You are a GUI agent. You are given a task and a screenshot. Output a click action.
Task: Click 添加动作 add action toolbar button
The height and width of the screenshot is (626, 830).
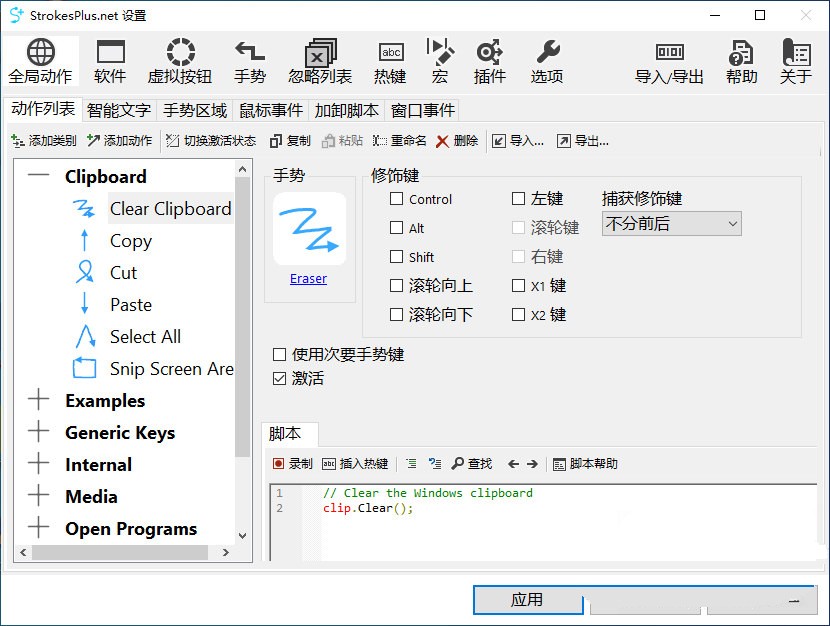pyautogui.click(x=120, y=141)
